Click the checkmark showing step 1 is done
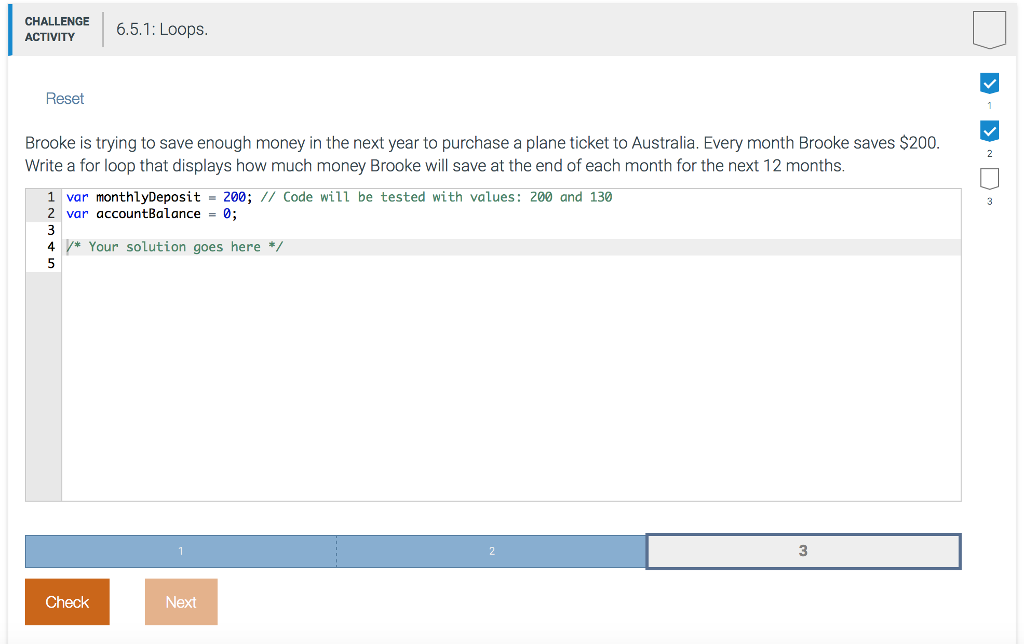The width and height of the screenshot is (1024, 644). pos(989,83)
